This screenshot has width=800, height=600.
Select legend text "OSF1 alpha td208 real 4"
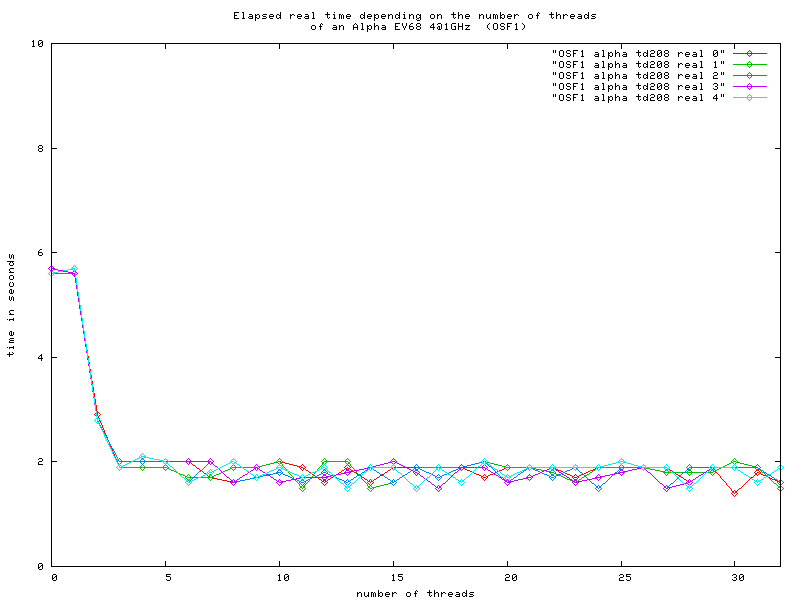coord(638,96)
